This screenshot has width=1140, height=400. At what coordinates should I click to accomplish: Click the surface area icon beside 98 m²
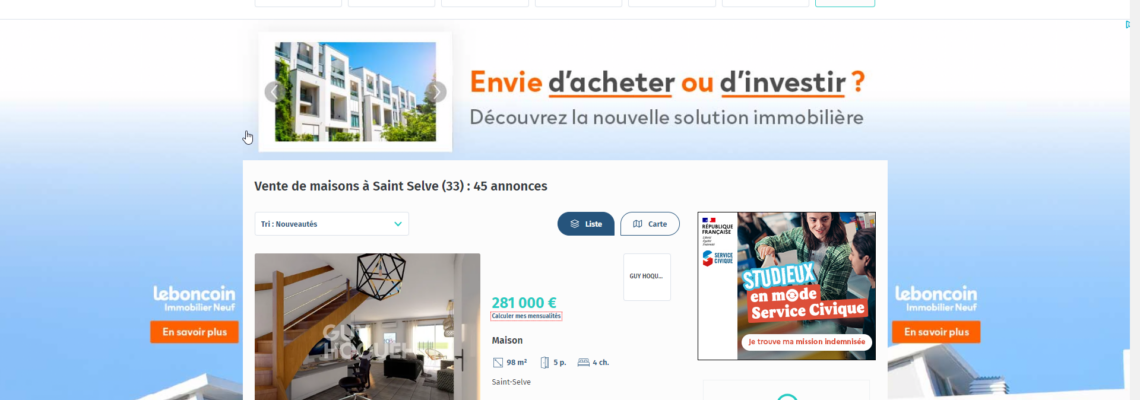tap(497, 362)
